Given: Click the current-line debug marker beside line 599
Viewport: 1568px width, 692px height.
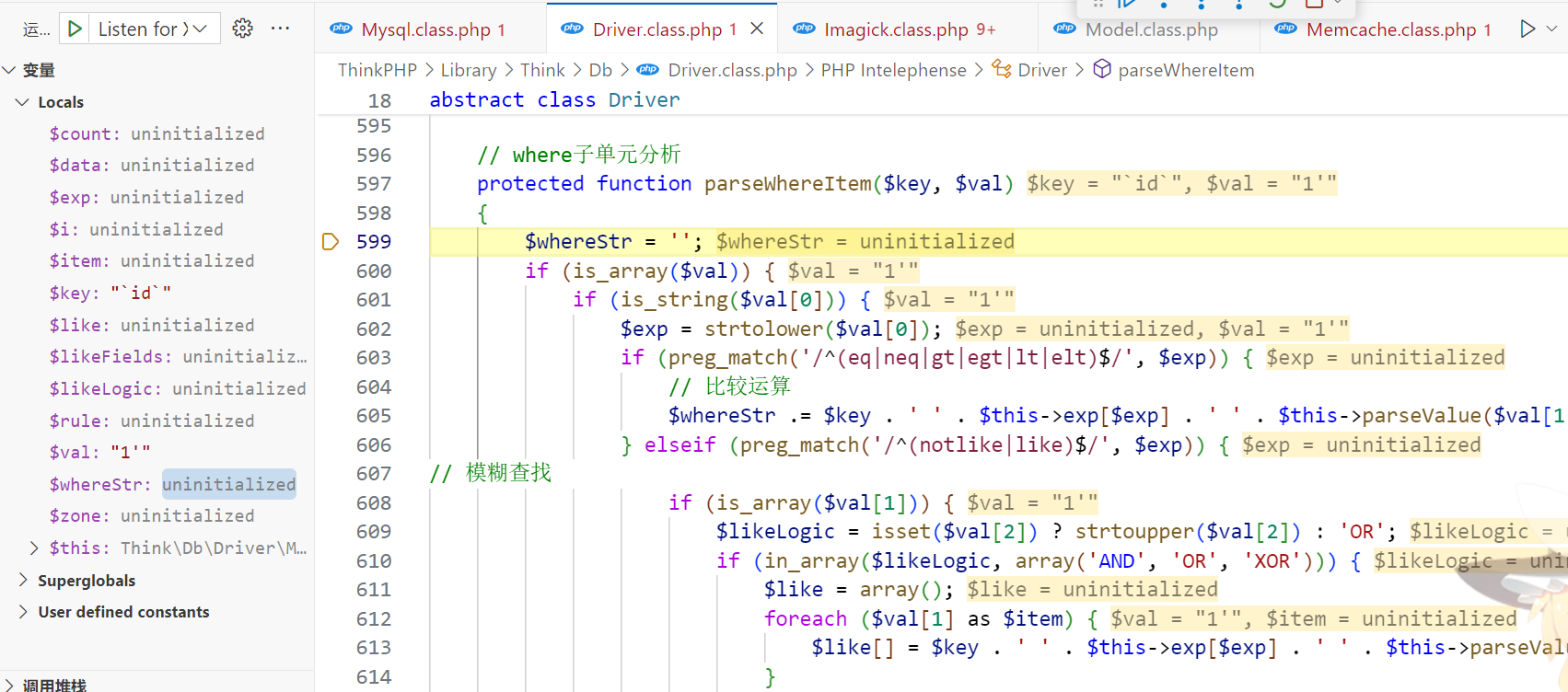Looking at the screenshot, I should click(331, 242).
